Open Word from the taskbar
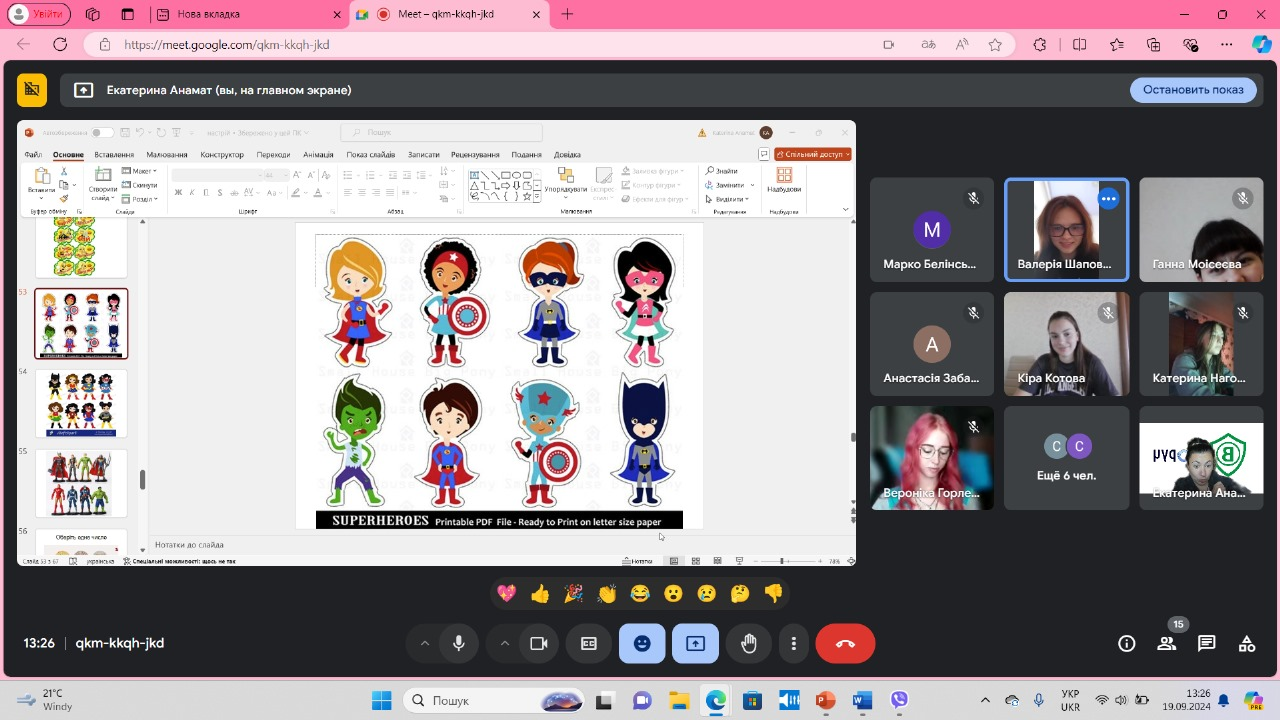 click(x=862, y=700)
